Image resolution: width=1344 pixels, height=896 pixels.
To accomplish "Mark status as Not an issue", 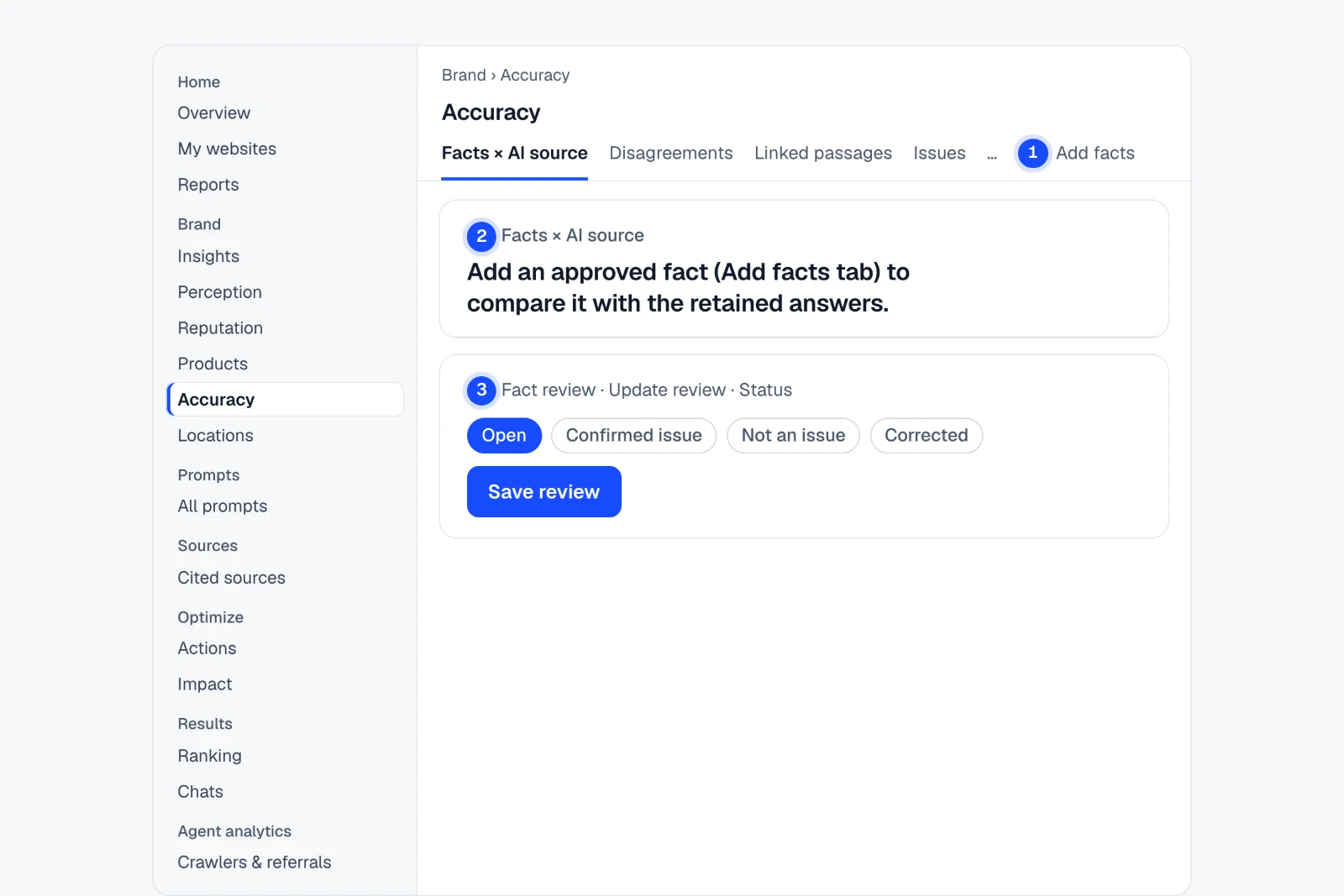I will (x=793, y=436).
